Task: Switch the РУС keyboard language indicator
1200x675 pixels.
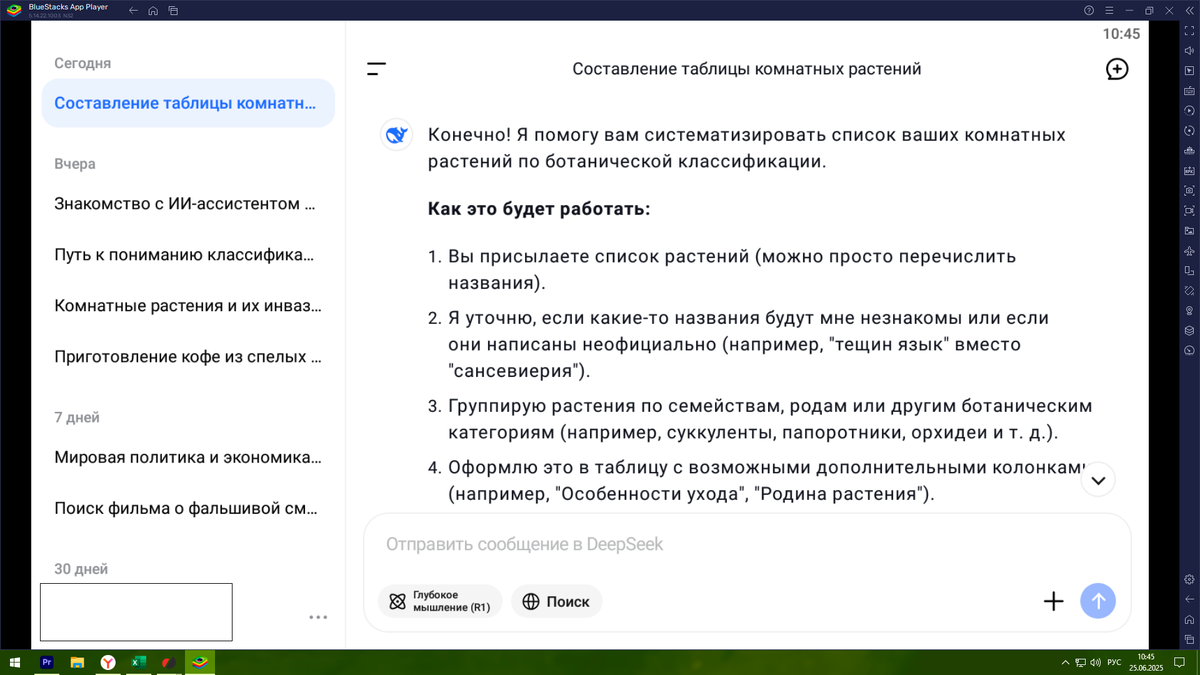Action: tap(1114, 662)
